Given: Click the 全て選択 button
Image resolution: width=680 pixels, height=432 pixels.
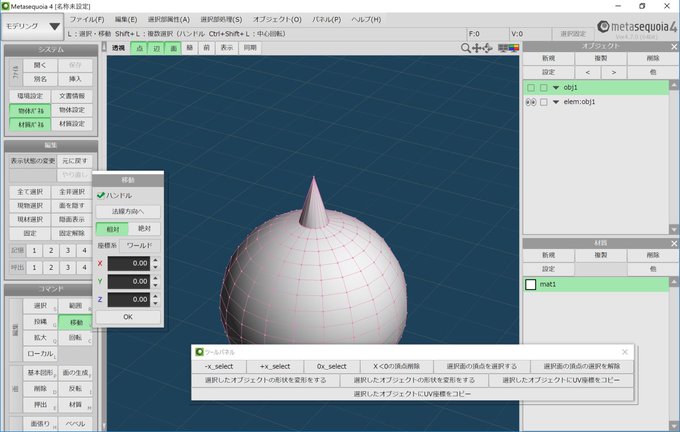Looking at the screenshot, I should tap(30, 192).
